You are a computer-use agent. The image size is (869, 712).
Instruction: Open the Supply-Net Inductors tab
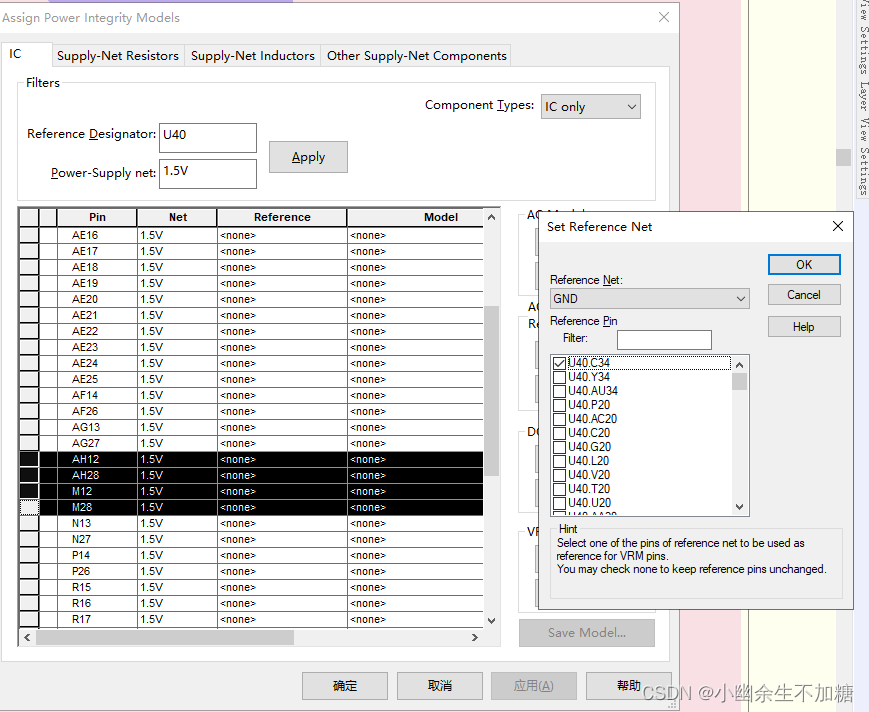tap(253, 56)
